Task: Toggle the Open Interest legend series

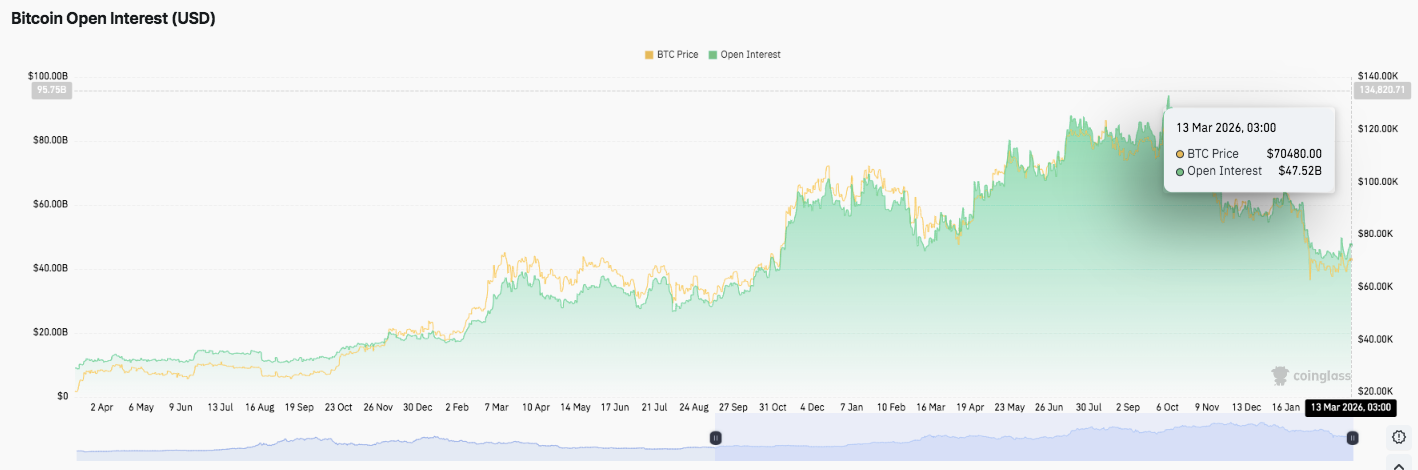Action: point(744,55)
